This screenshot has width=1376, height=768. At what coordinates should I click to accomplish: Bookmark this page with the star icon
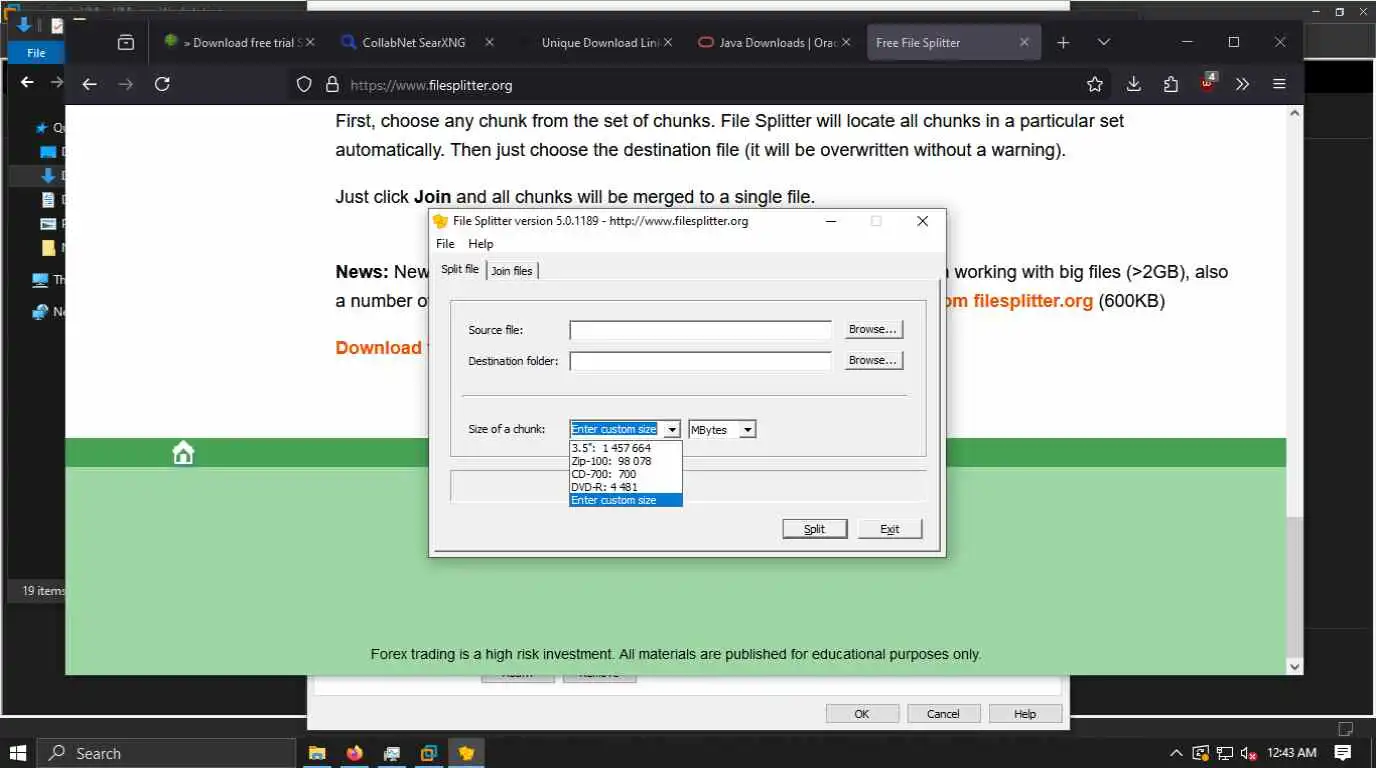click(1095, 85)
